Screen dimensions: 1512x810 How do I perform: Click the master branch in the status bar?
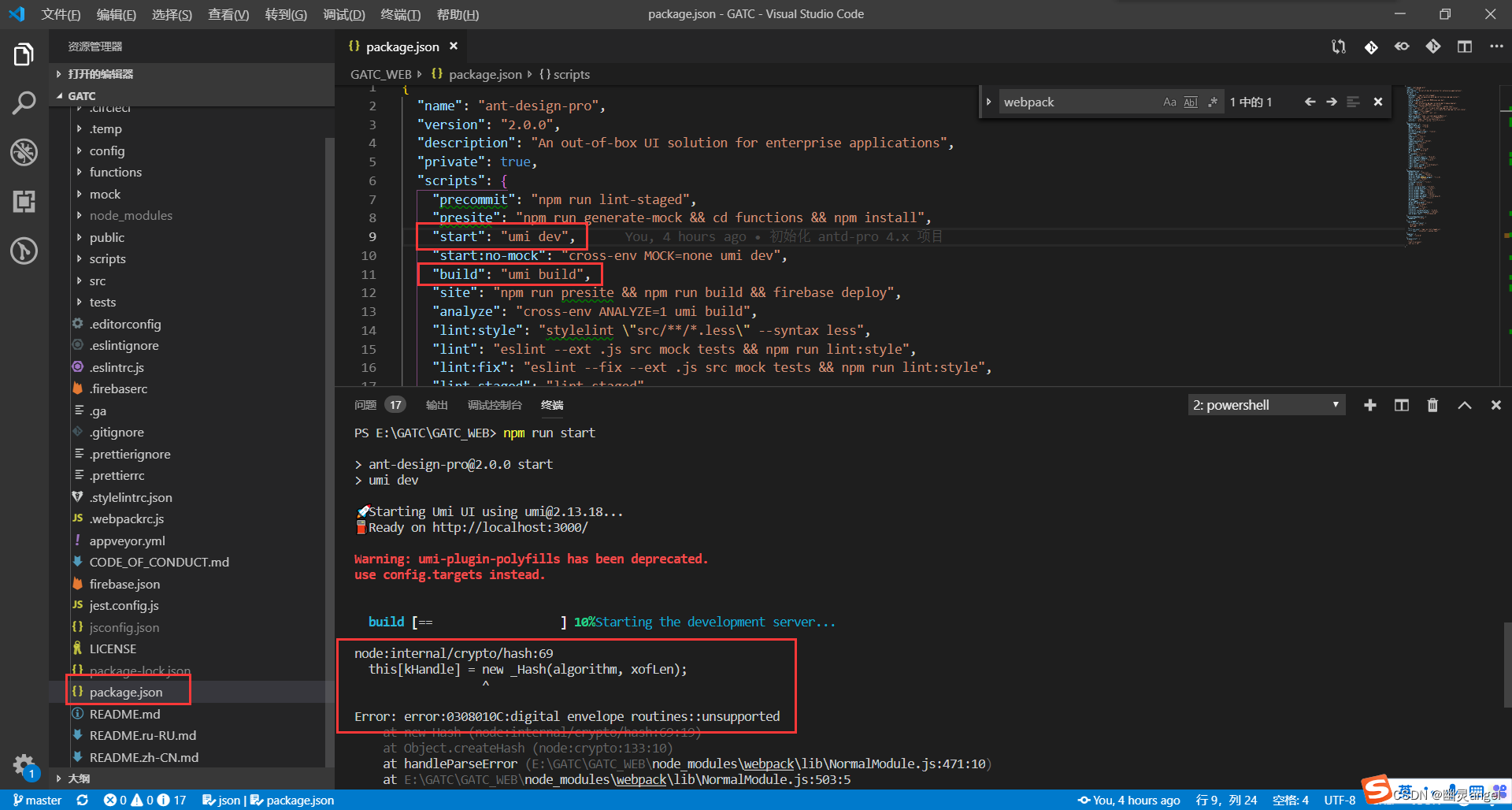pyautogui.click(x=37, y=800)
